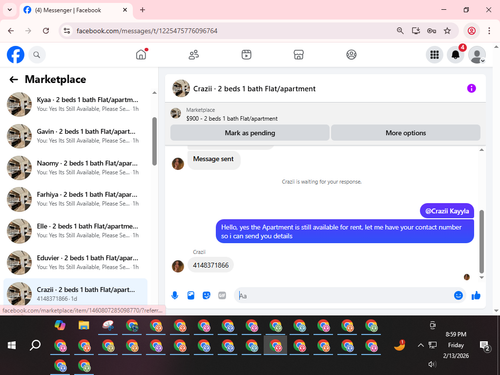Screen dimensions: 500x375
Task: View site information icon in address bar
Action: tap(67, 31)
